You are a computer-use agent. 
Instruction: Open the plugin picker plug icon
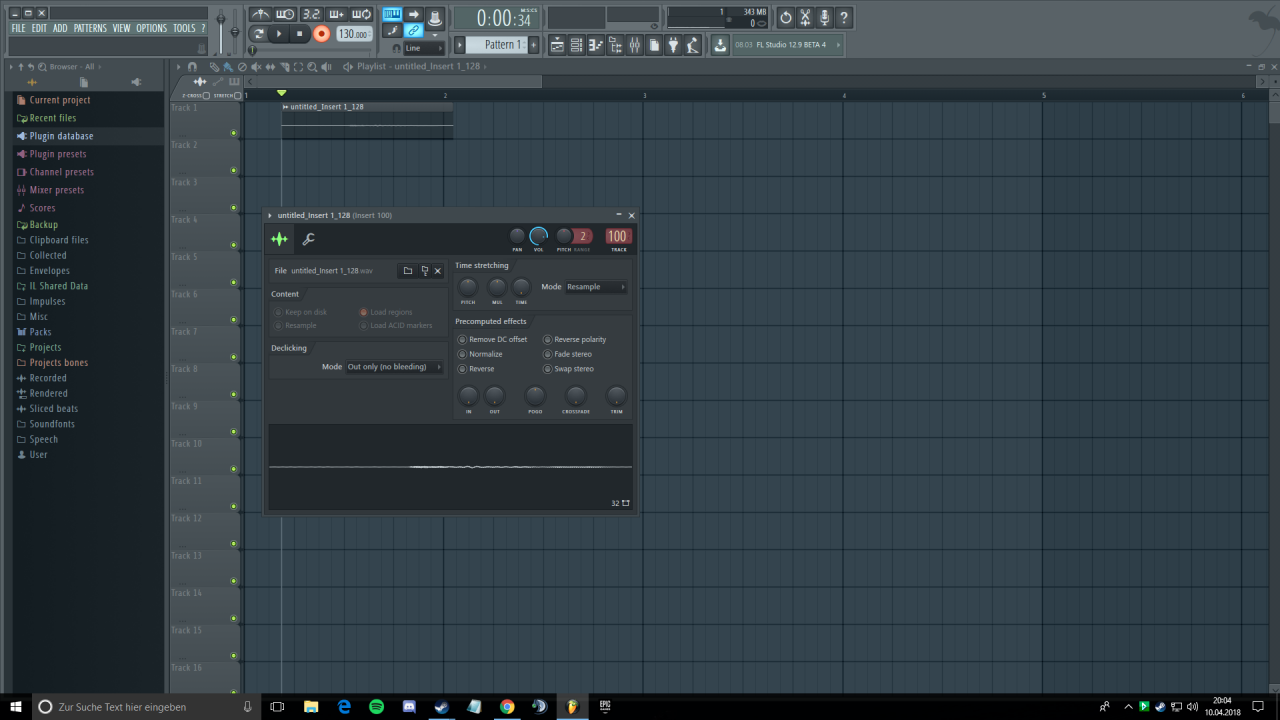coord(673,45)
